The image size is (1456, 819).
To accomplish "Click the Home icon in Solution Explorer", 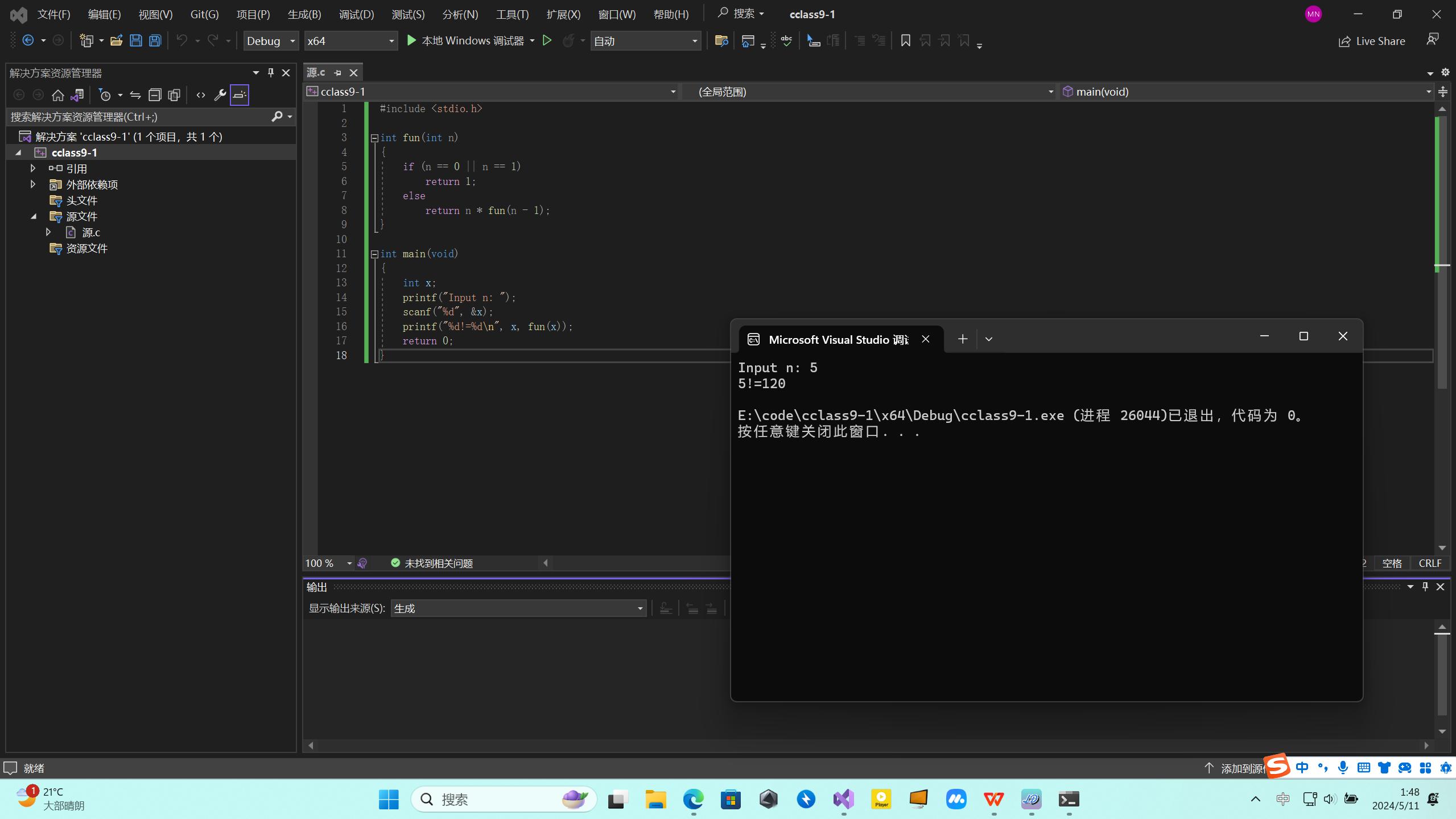I will coord(57,95).
